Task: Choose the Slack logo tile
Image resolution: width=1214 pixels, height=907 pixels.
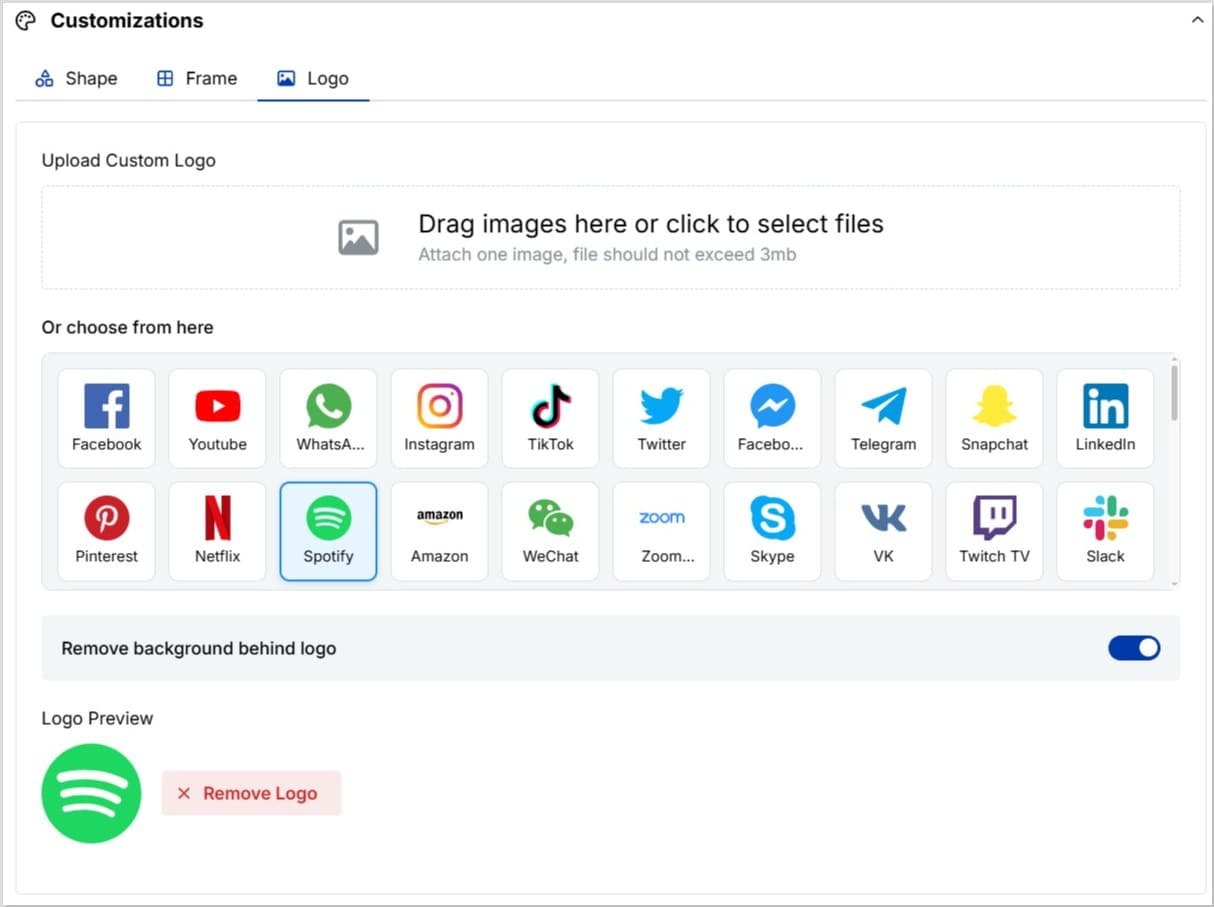Action: (x=1106, y=531)
